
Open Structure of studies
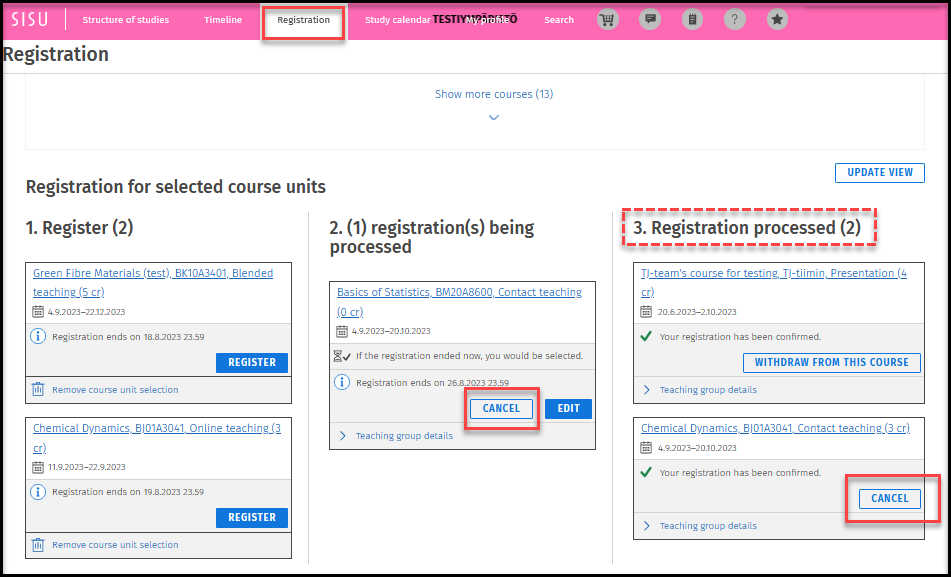(x=126, y=19)
